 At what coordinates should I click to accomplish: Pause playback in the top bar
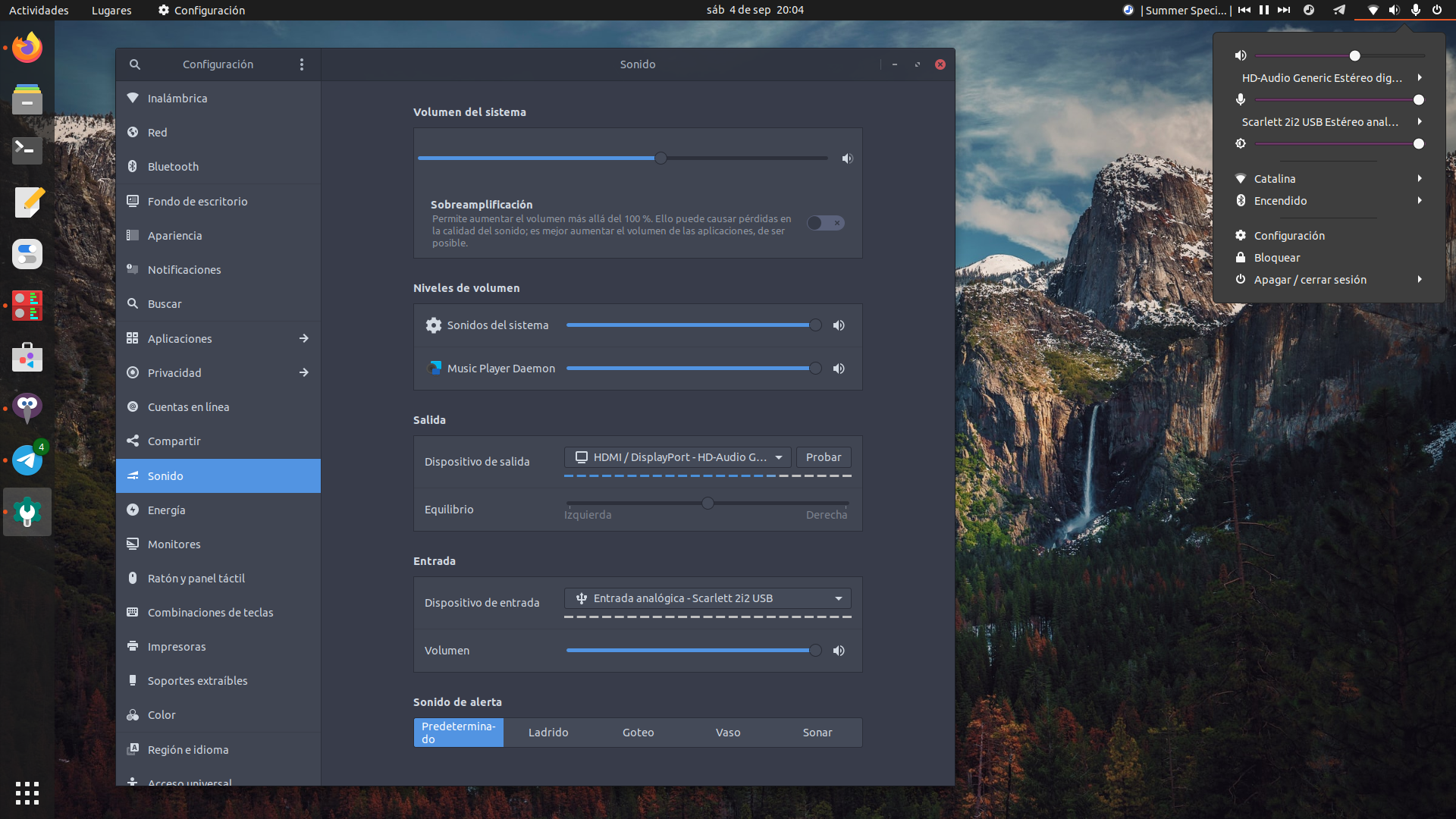[x=1264, y=10]
